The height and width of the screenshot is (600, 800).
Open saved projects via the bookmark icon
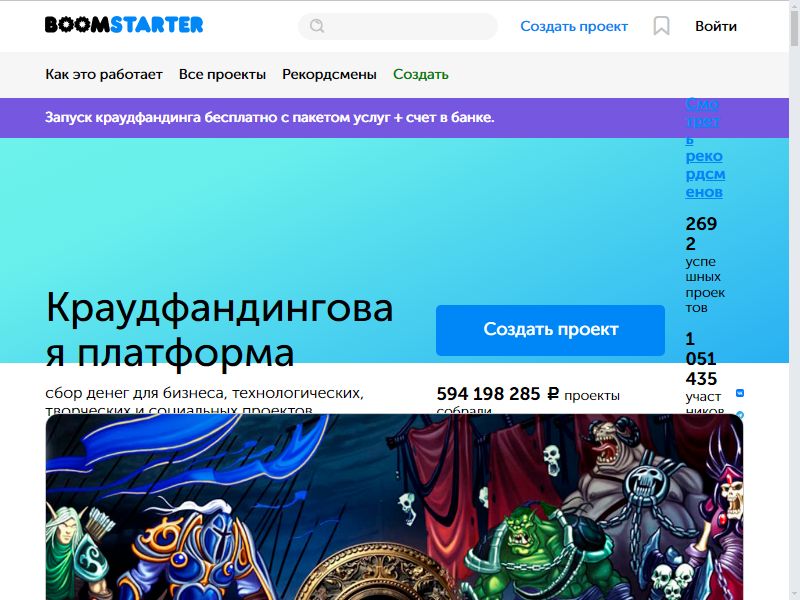tap(661, 26)
